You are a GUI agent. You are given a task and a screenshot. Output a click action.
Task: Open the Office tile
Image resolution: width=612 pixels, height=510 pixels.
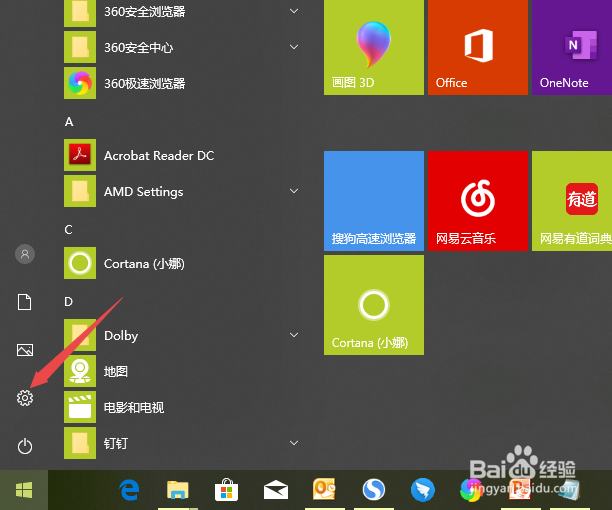pyautogui.click(x=478, y=47)
